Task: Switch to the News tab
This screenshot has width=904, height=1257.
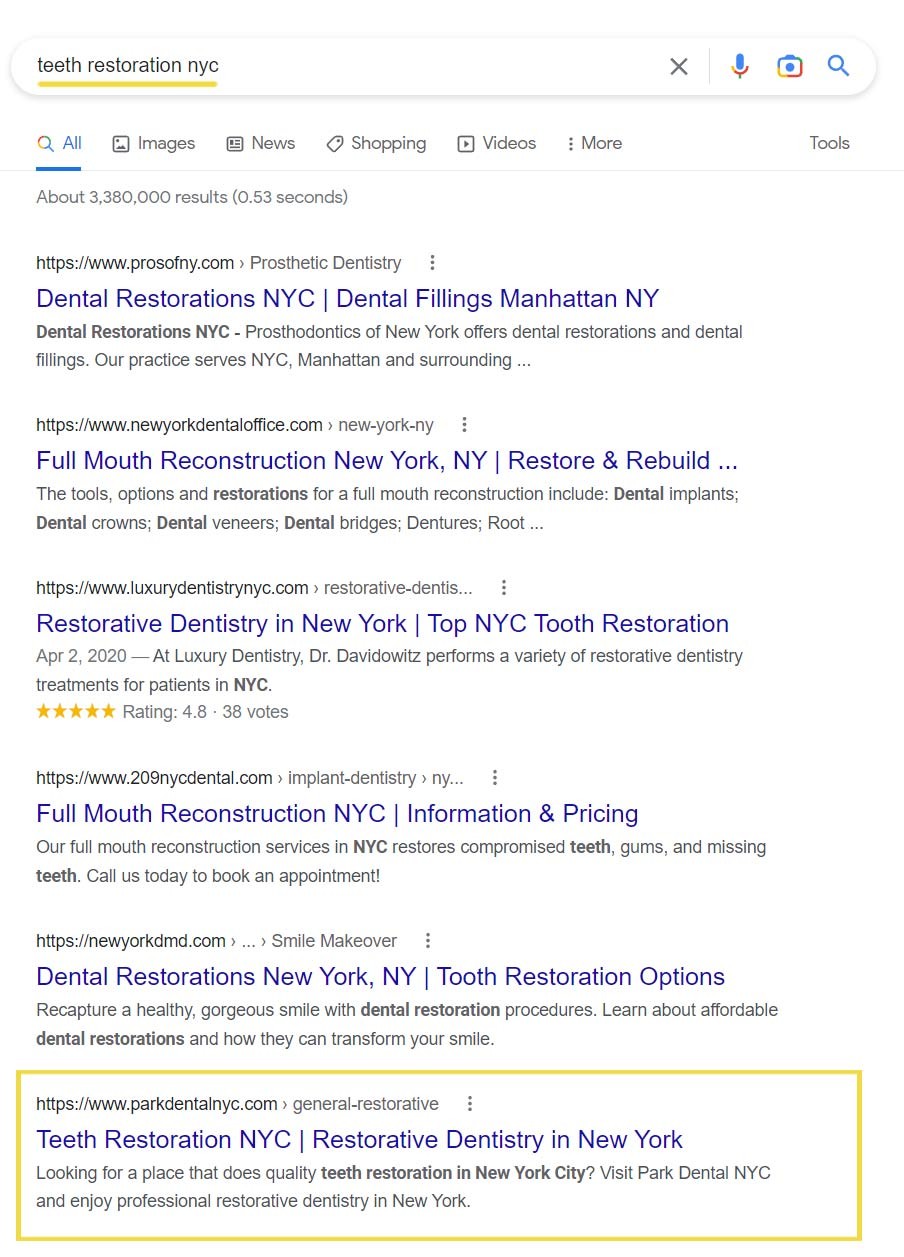Action: 261,144
